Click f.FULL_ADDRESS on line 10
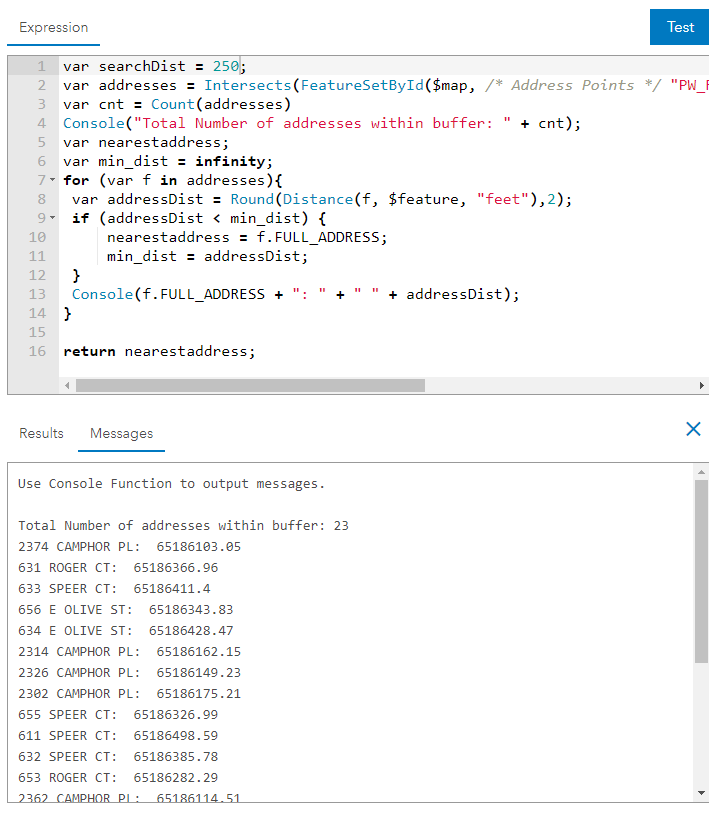Viewport: 709px width, 837px height. [318, 237]
